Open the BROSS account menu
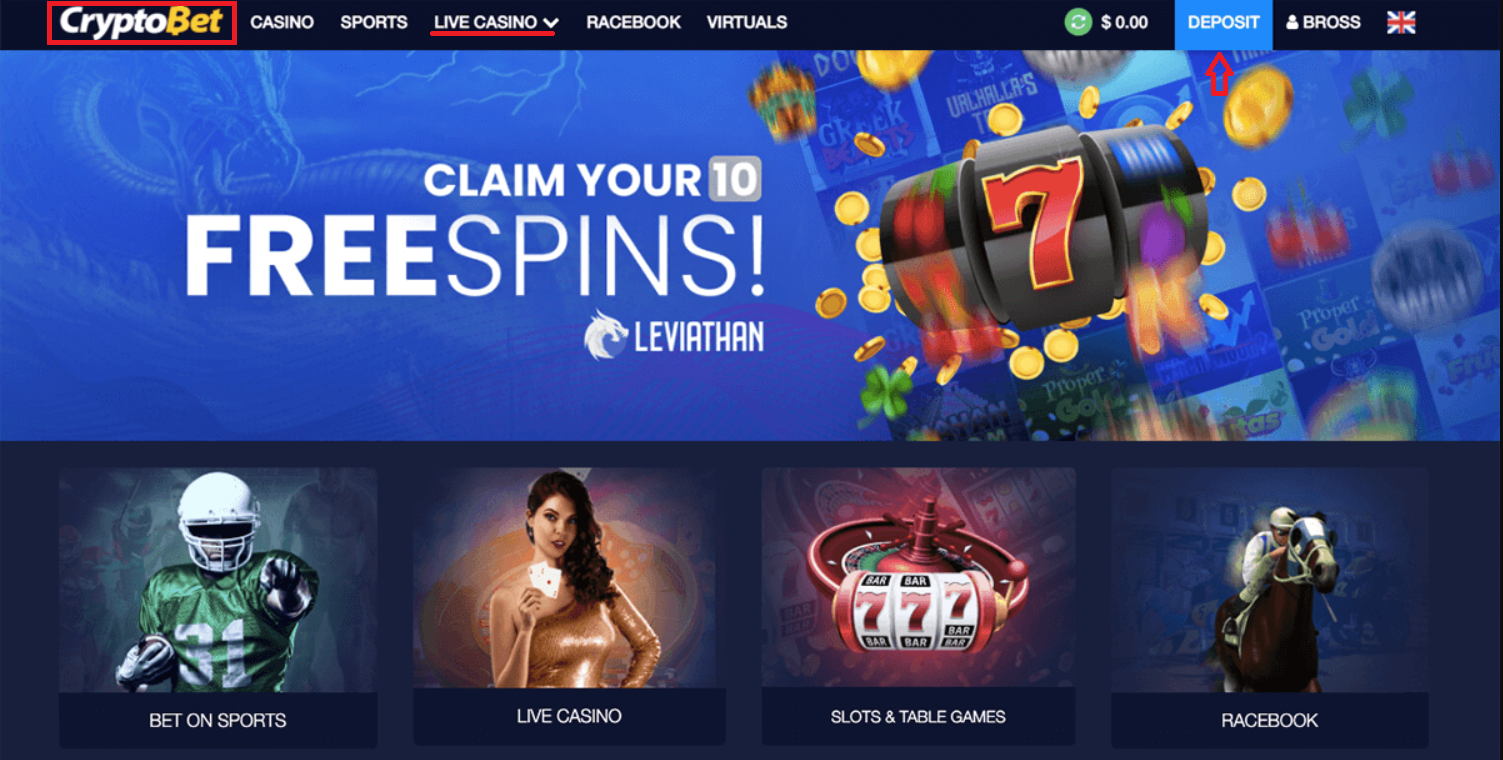This screenshot has width=1503, height=760. [x=1323, y=22]
